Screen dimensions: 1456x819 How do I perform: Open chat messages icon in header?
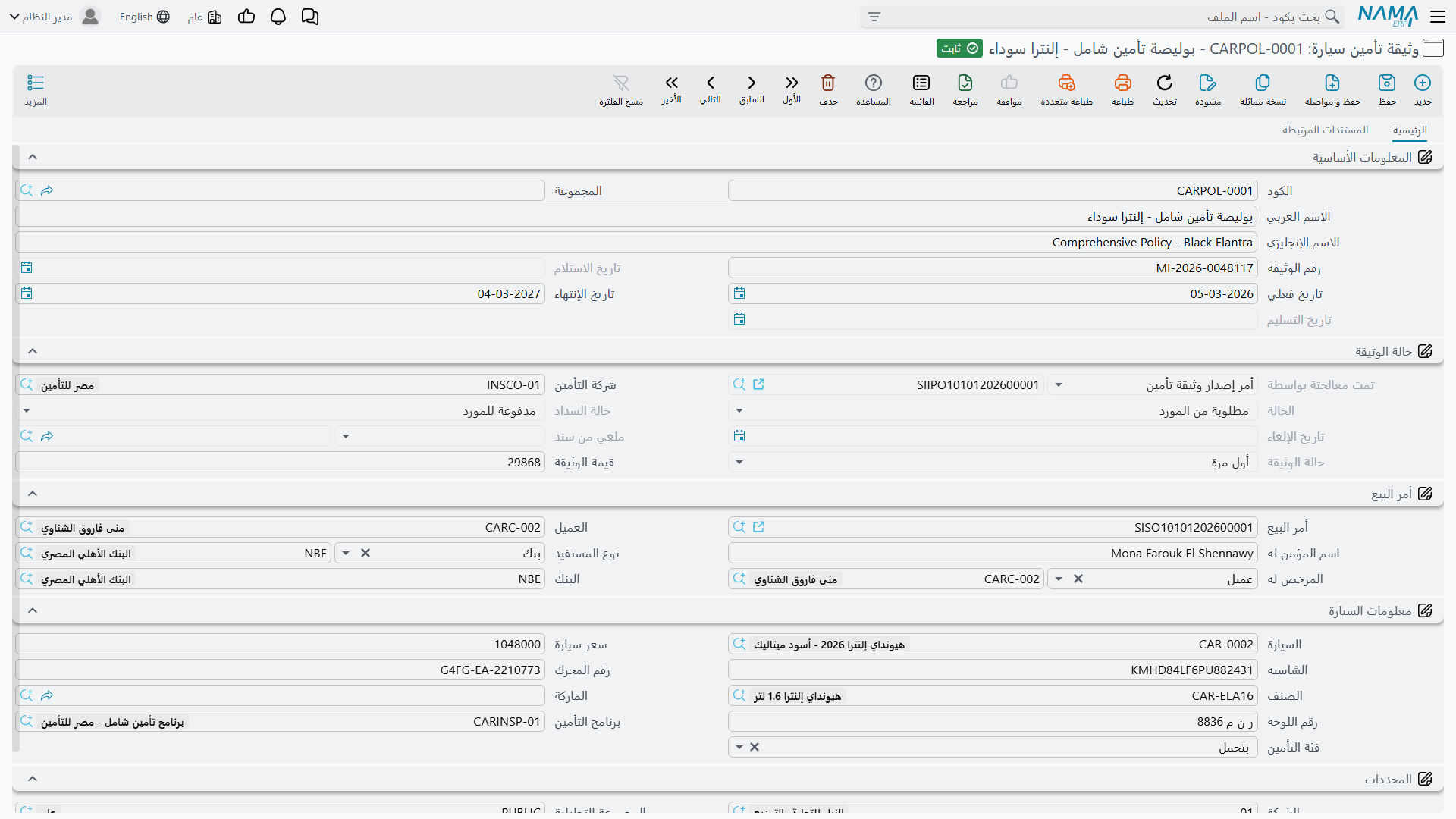[x=310, y=17]
